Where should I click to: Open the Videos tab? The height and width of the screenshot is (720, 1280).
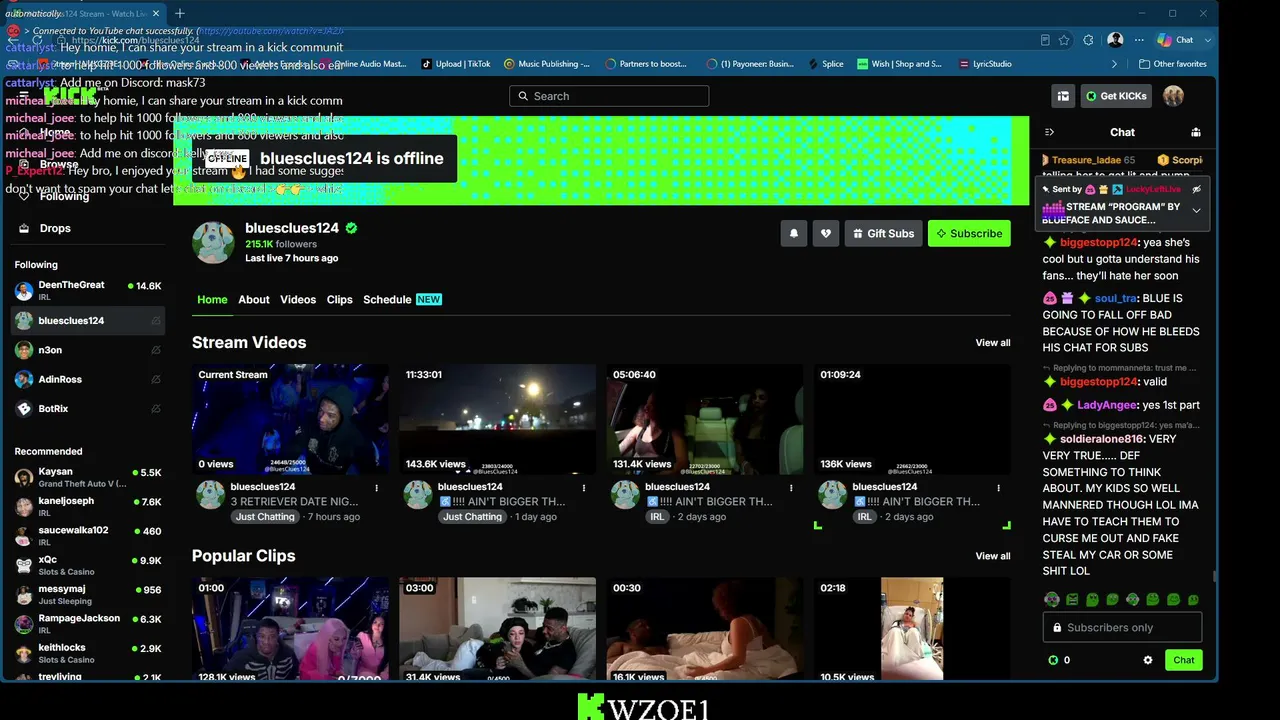pos(298,300)
